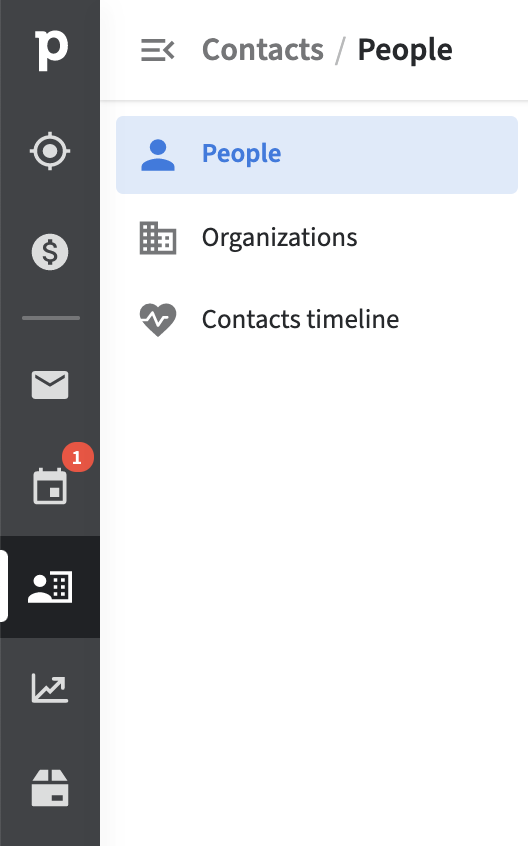Click the blue person icon
Viewport: 528px width, 846px height.
[158, 155]
